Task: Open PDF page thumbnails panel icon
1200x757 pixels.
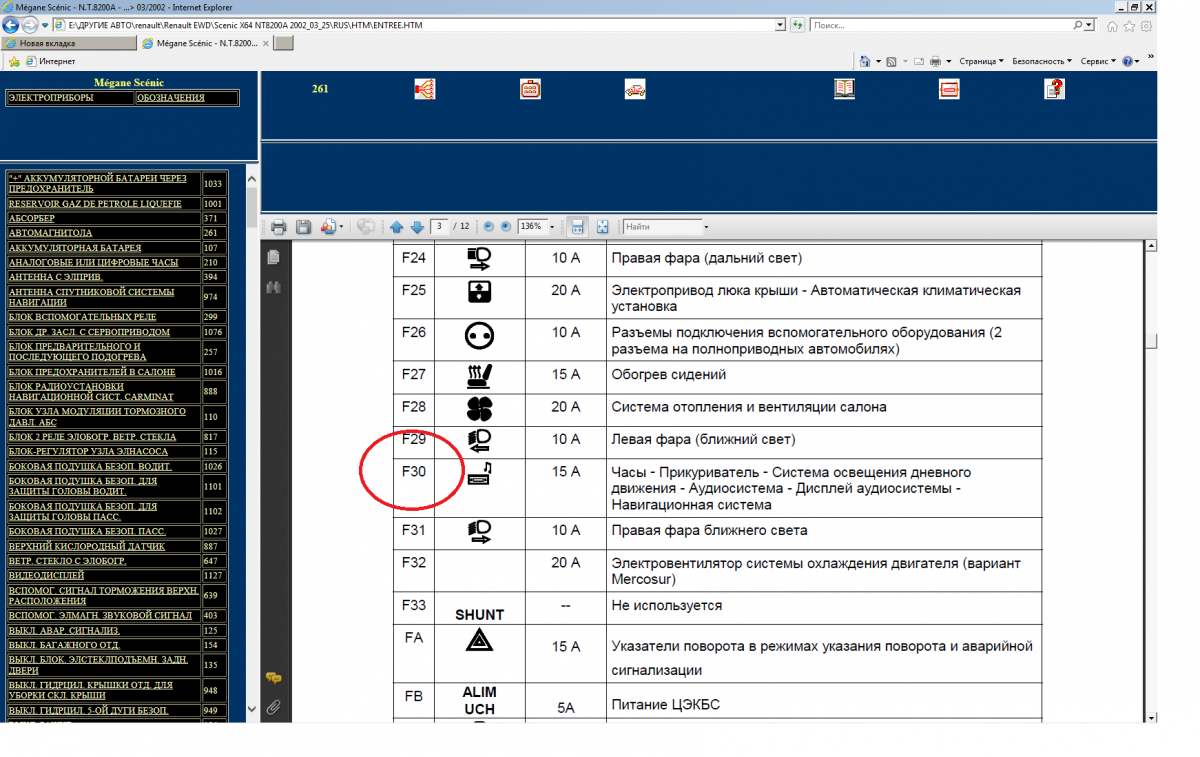Action: tap(273, 258)
